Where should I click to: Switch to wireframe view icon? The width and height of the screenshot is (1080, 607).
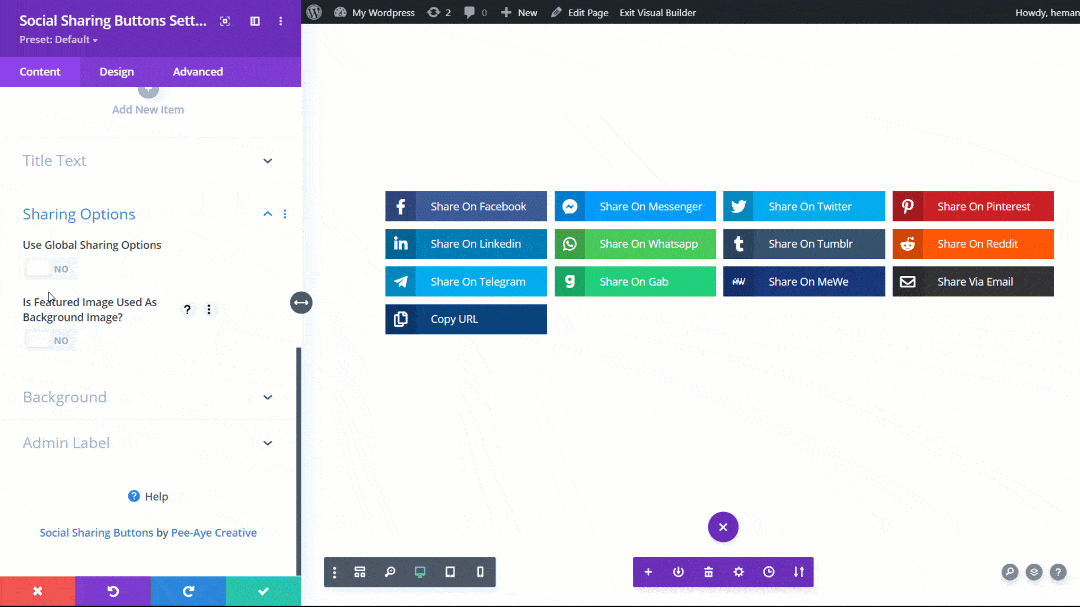point(360,572)
